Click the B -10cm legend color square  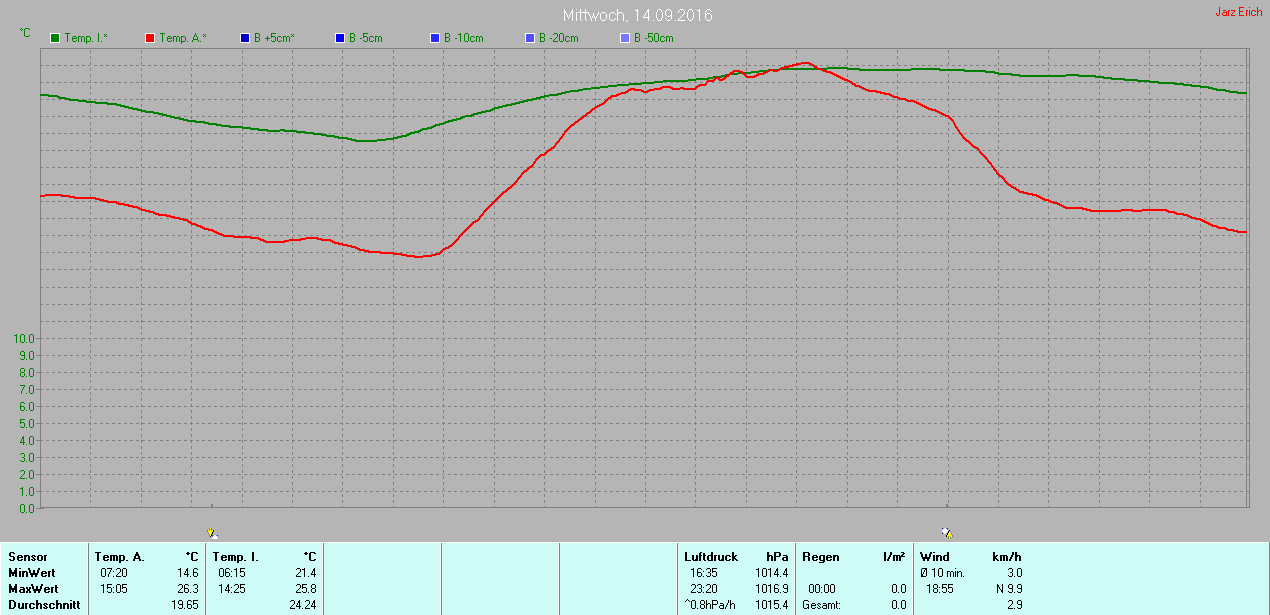[x=435, y=38]
